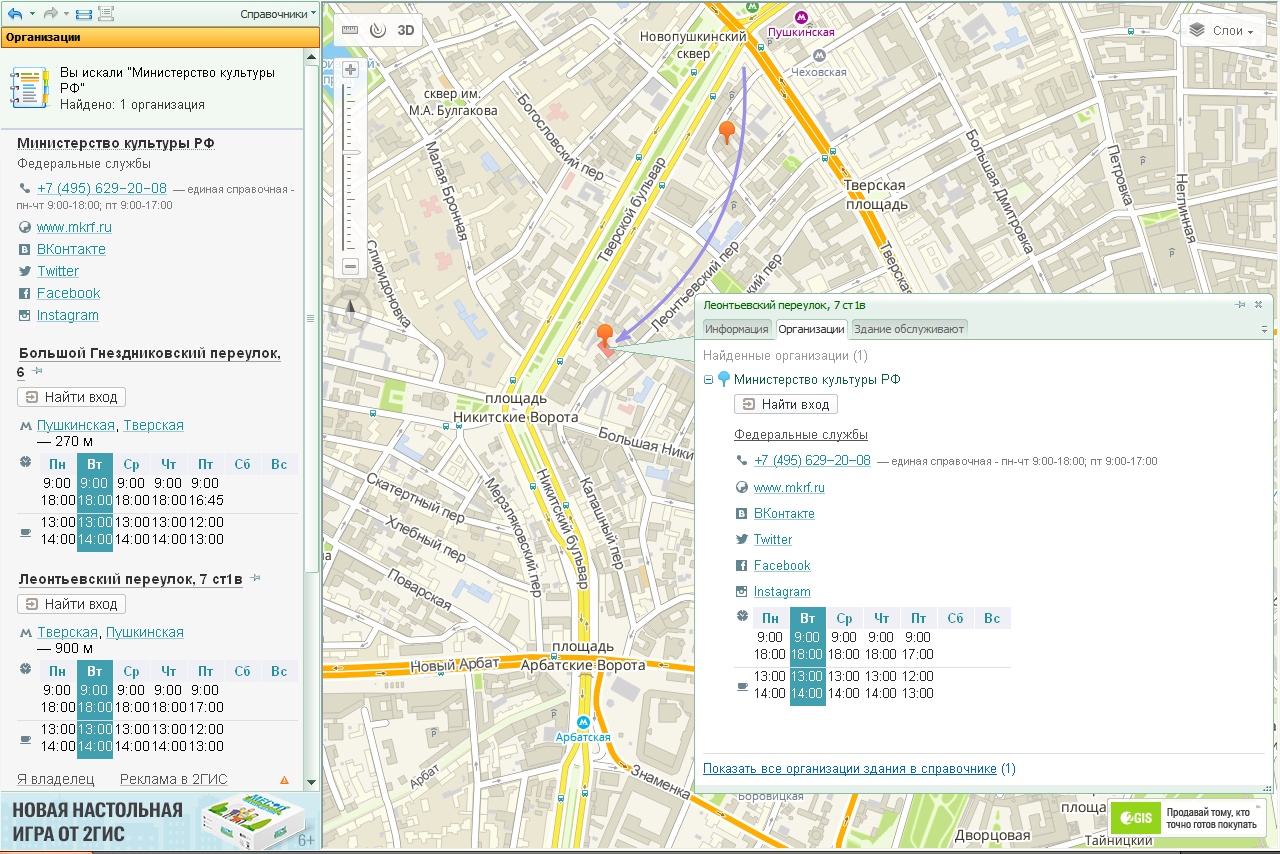Select the ruler measurement tool
The image size is (1280, 854).
click(349, 30)
